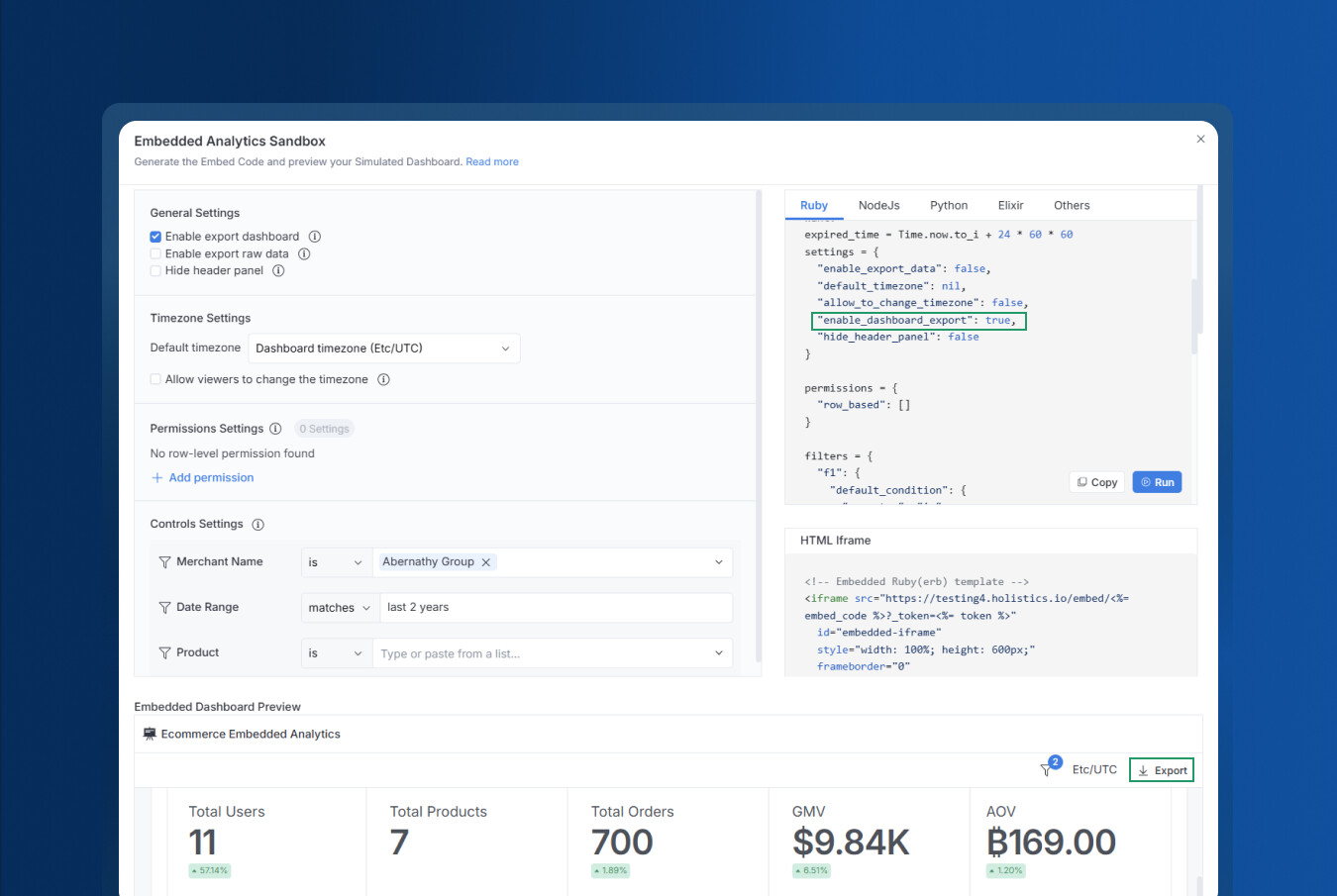Click the plus icon for Add permission
Image resolution: width=1337 pixels, height=896 pixels.
(156, 478)
